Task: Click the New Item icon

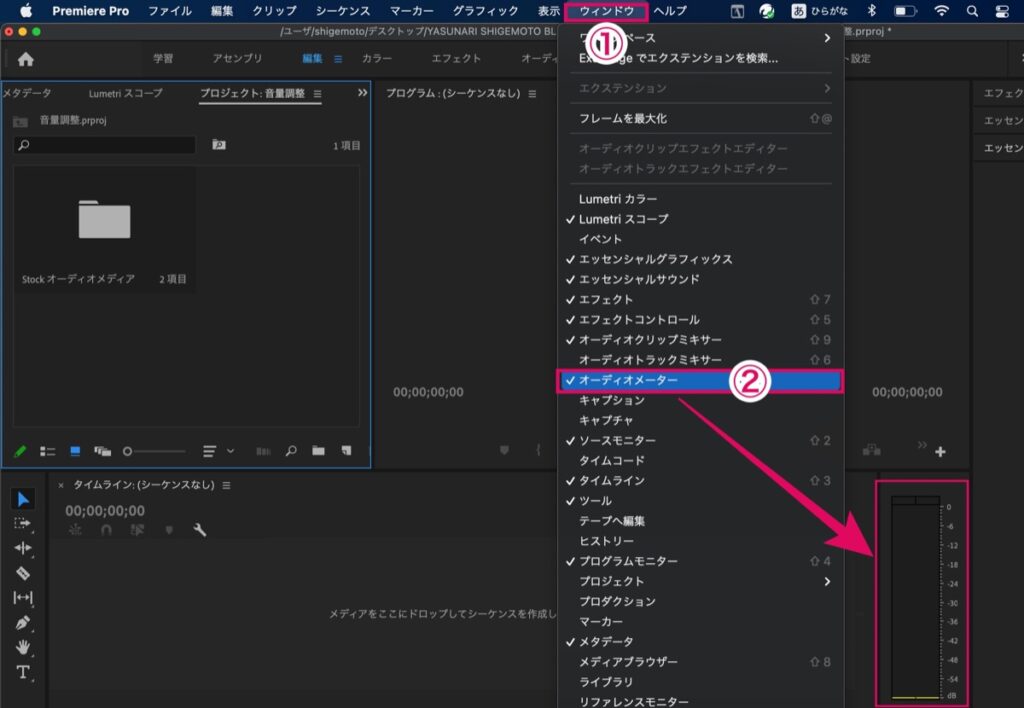Action: pos(346,451)
